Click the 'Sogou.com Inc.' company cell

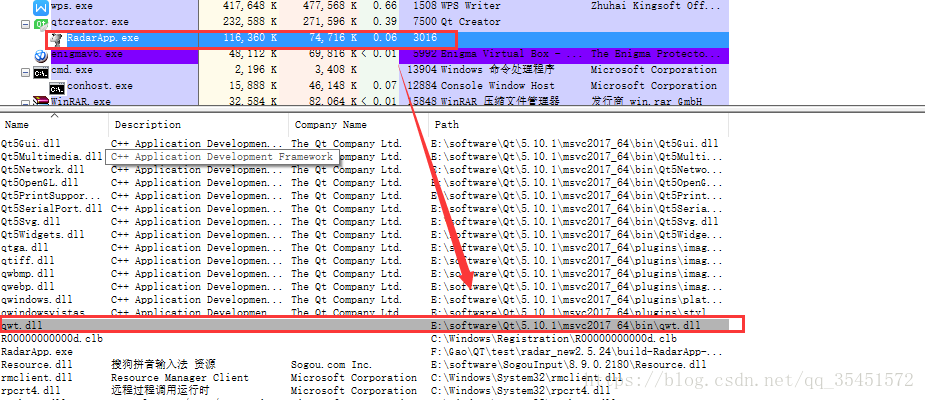pyautogui.click(x=332, y=364)
